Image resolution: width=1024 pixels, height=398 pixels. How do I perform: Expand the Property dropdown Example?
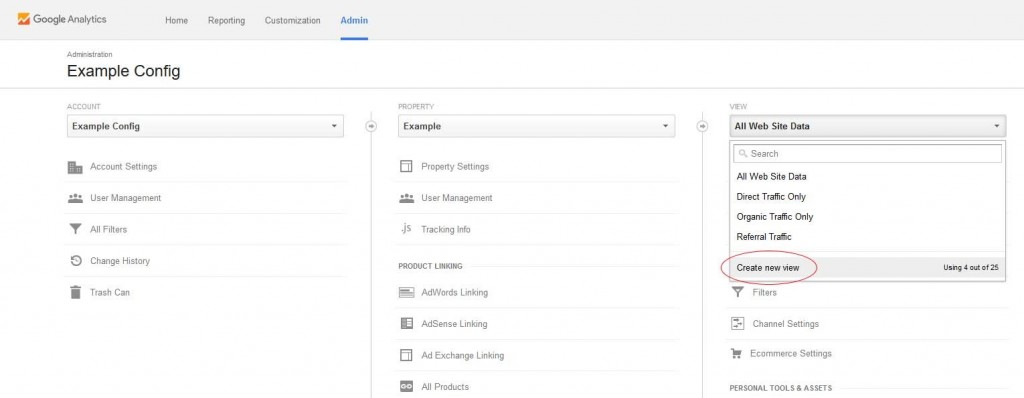pyautogui.click(x=536, y=126)
